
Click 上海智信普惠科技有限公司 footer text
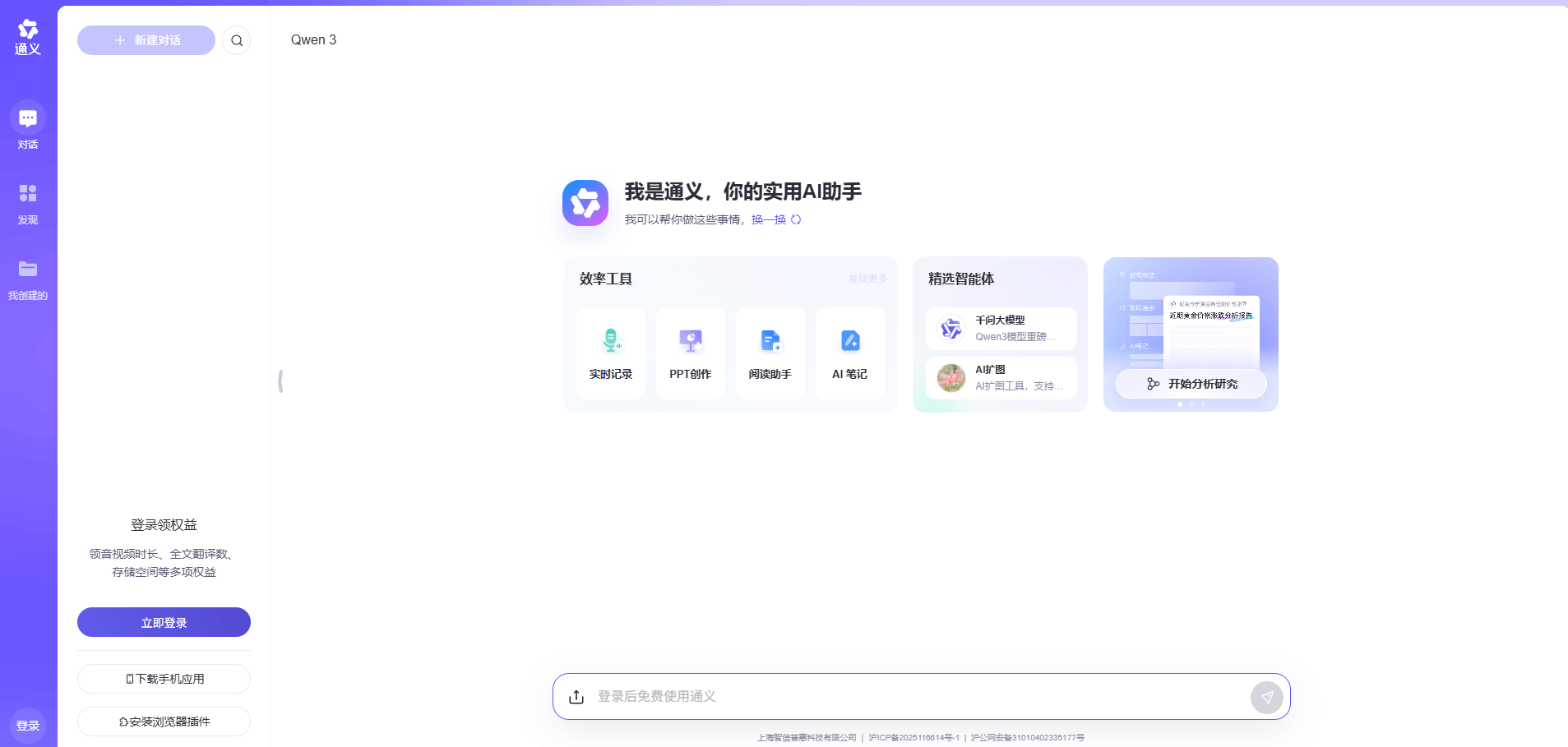tap(807, 738)
